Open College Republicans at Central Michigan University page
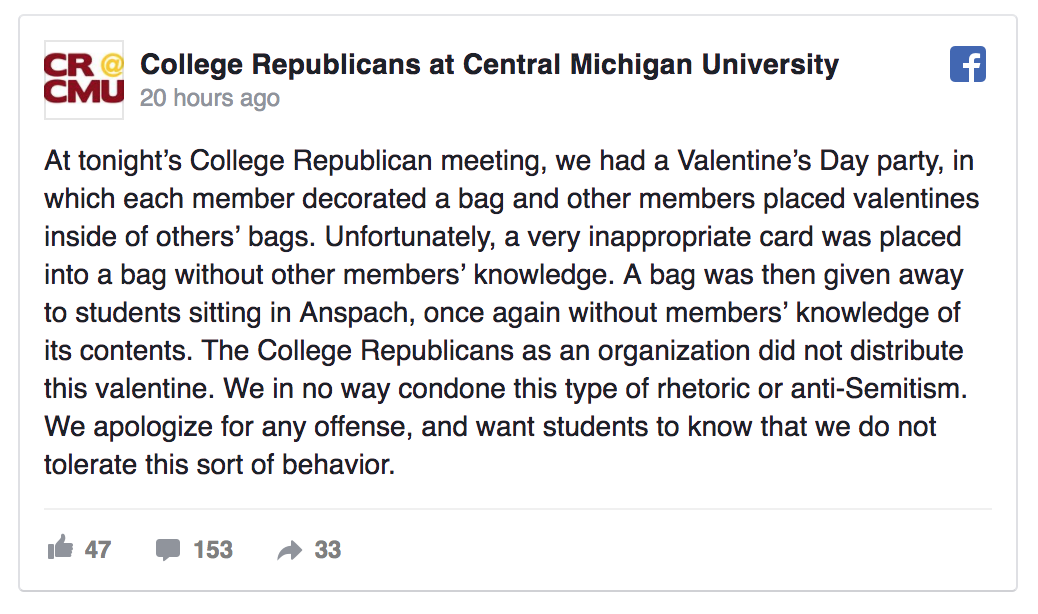The height and width of the screenshot is (614, 1038). pyautogui.click(x=489, y=65)
